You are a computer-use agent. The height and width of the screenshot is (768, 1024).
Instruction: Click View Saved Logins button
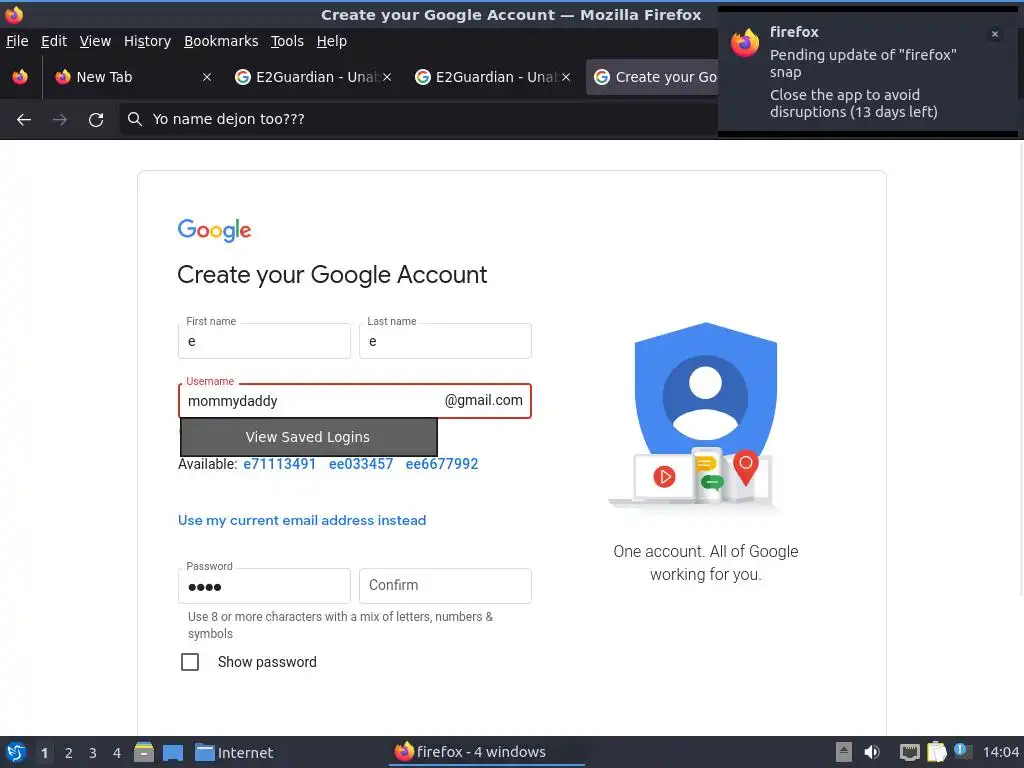pos(308,437)
